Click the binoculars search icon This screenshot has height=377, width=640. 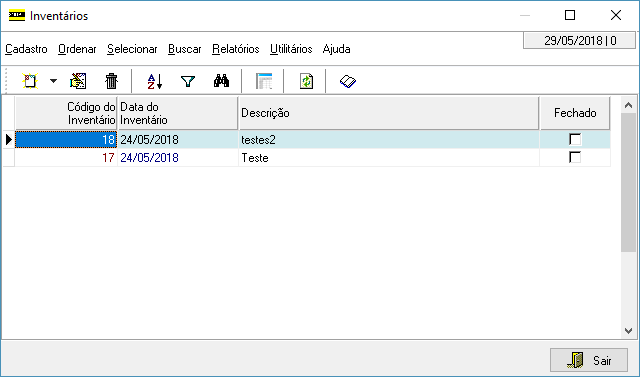pyautogui.click(x=221, y=81)
